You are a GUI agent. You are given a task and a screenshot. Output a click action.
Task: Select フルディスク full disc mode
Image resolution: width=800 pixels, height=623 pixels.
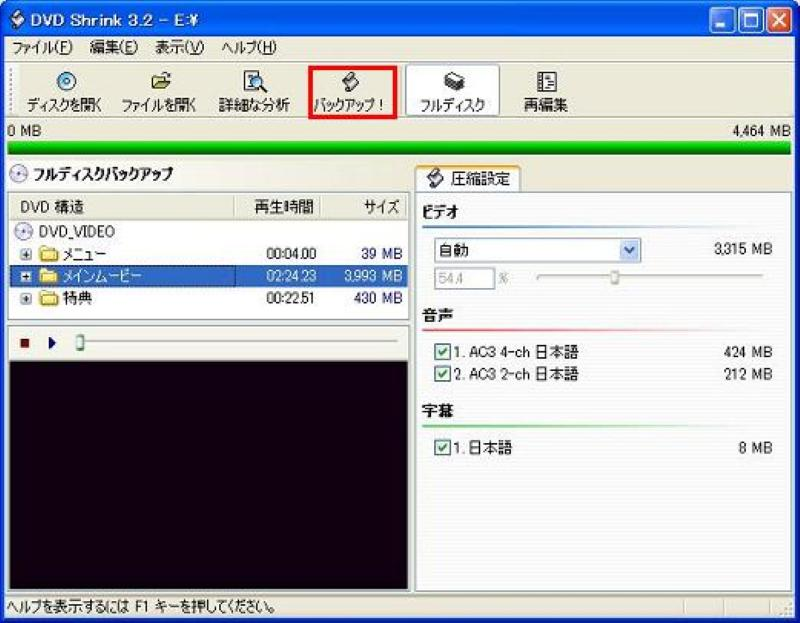pos(455,88)
